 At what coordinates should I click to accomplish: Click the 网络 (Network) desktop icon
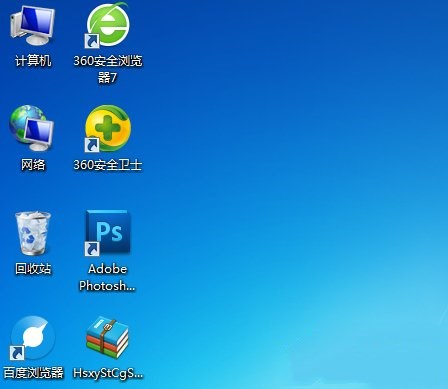[x=32, y=128]
